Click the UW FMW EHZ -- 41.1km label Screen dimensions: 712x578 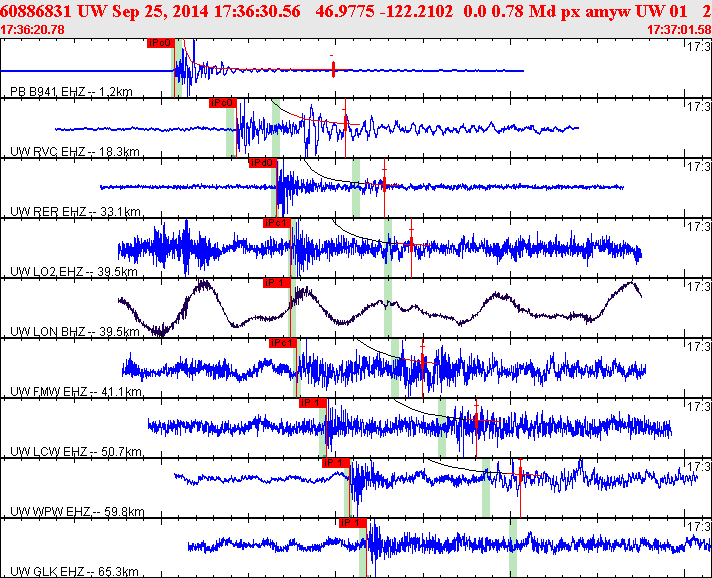(76, 391)
